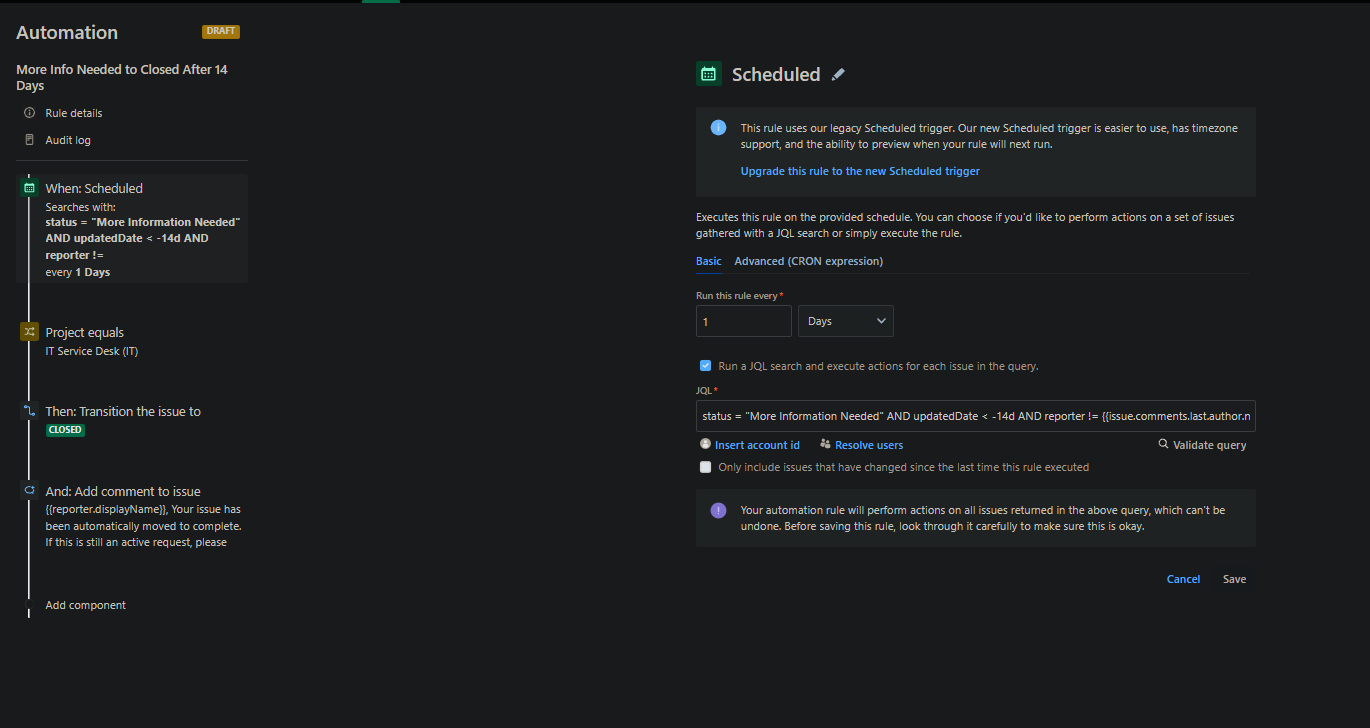This screenshot has height=728, width=1370.
Task: Switch to the Basic tab
Action: [708, 261]
